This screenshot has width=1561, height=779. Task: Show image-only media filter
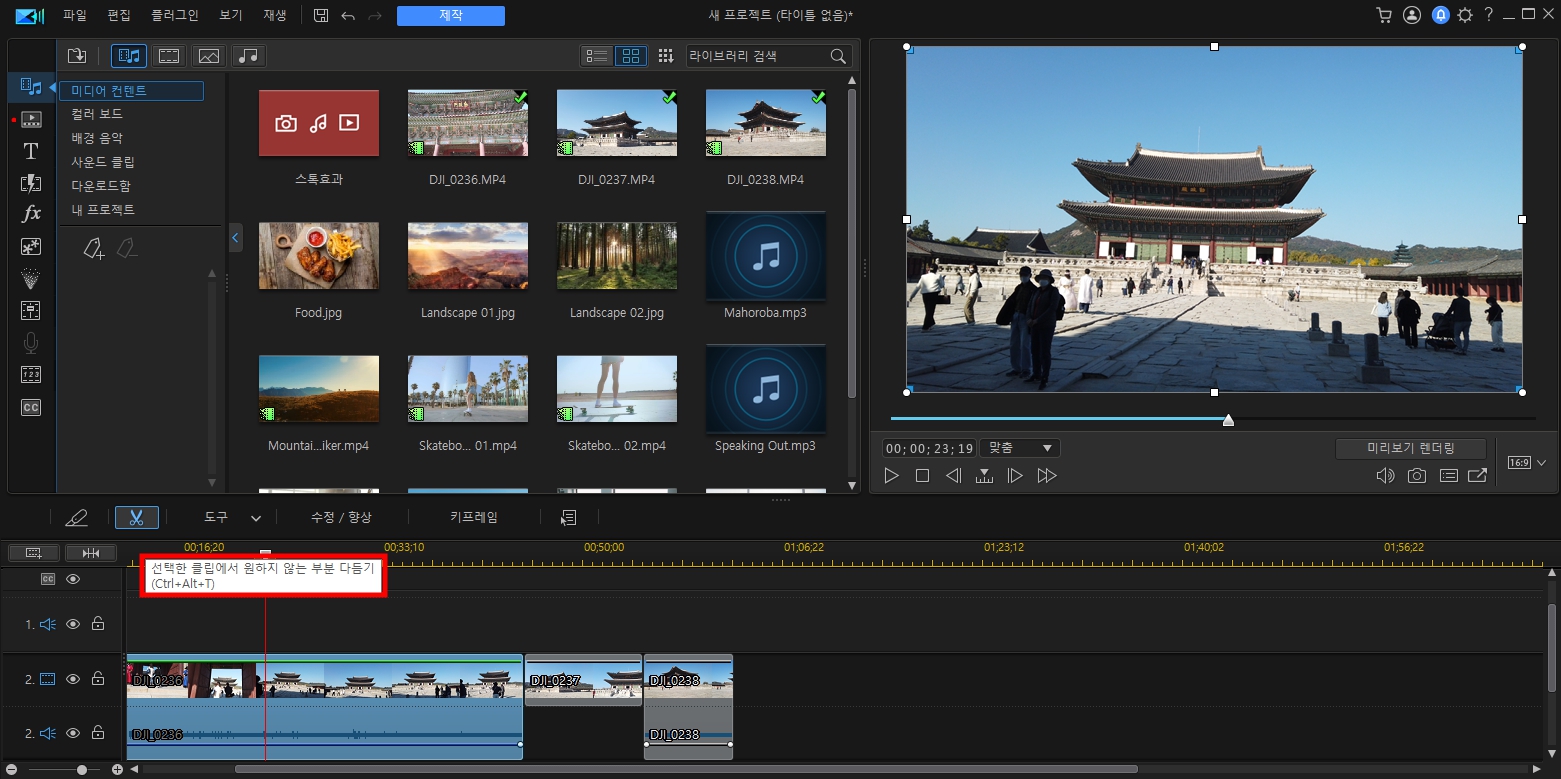tap(209, 56)
